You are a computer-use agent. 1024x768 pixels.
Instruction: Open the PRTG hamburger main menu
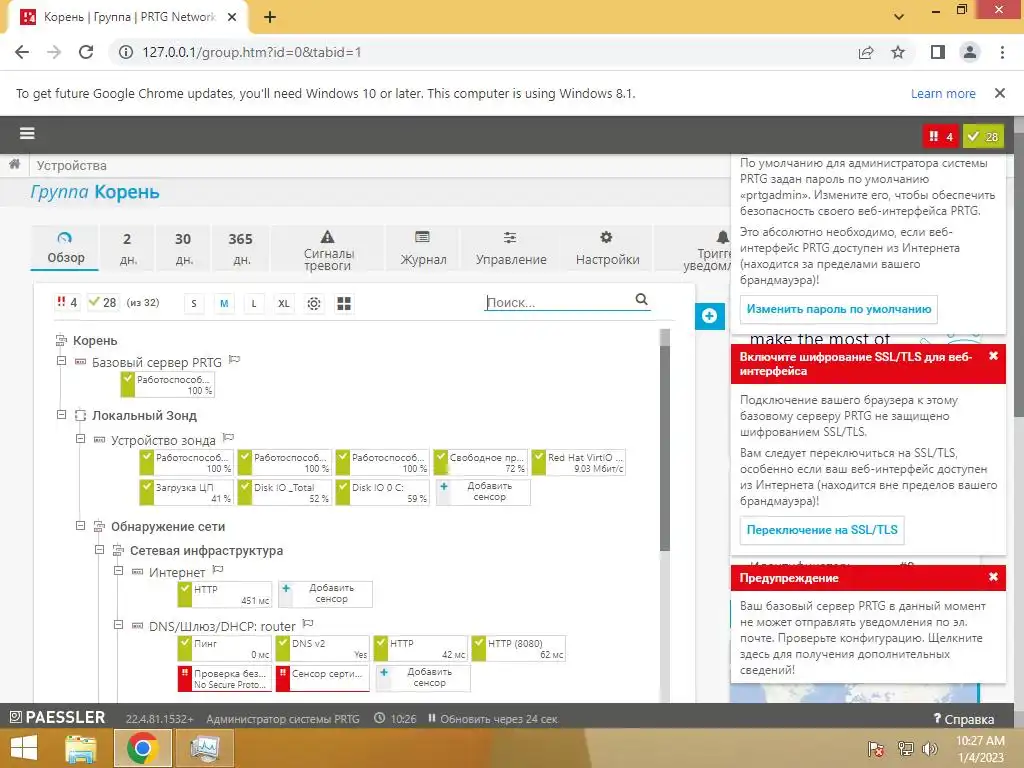[x=27, y=133]
